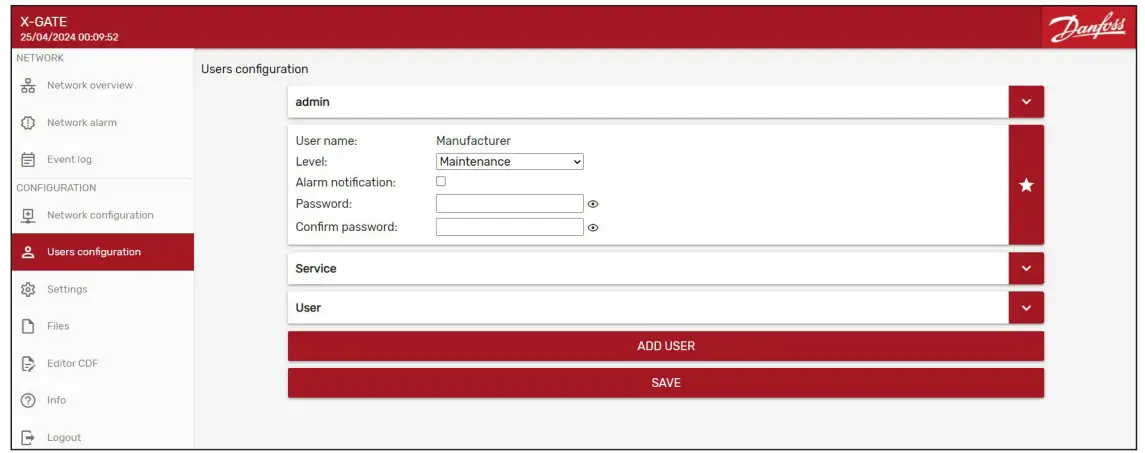Image resolution: width=1145 pixels, height=453 pixels.
Task: Open Network overview menu item
Action: tap(103, 85)
